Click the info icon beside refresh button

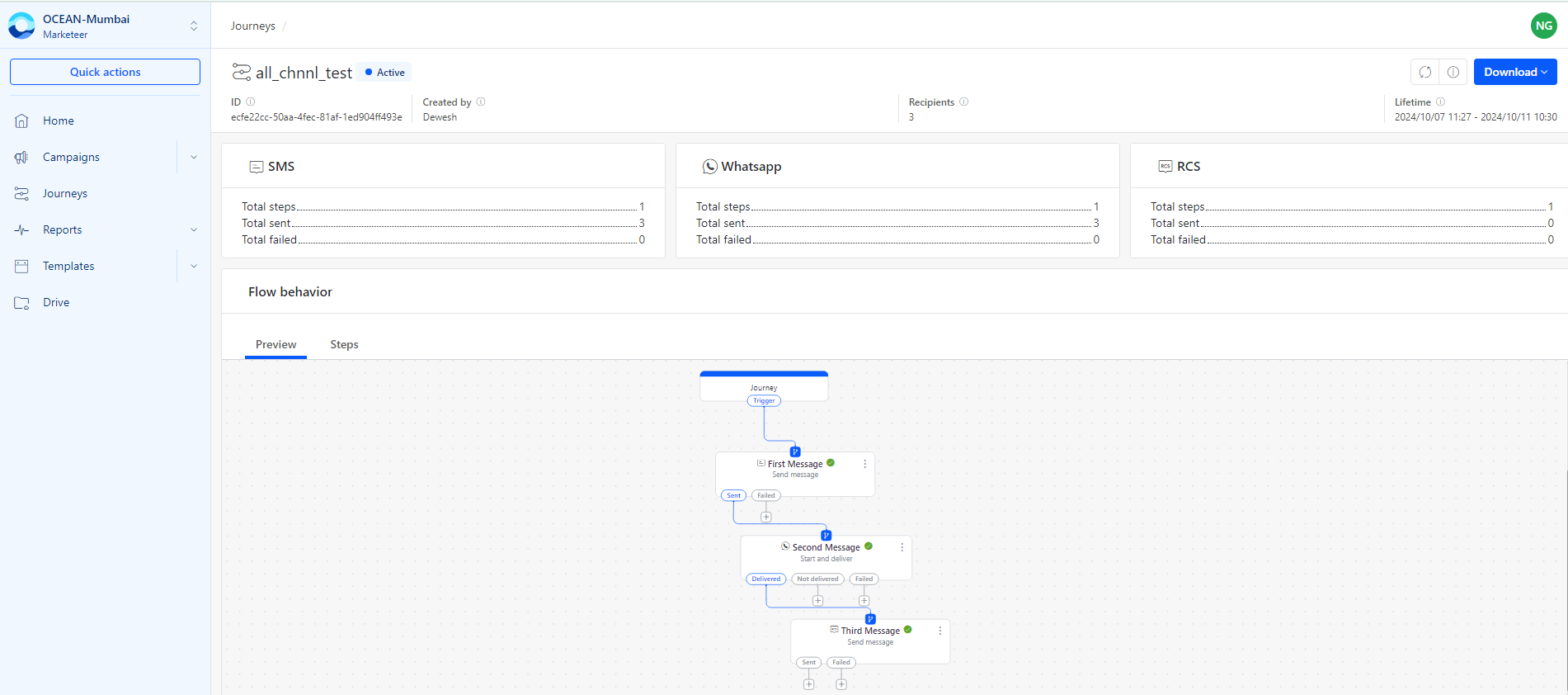[x=1453, y=72]
